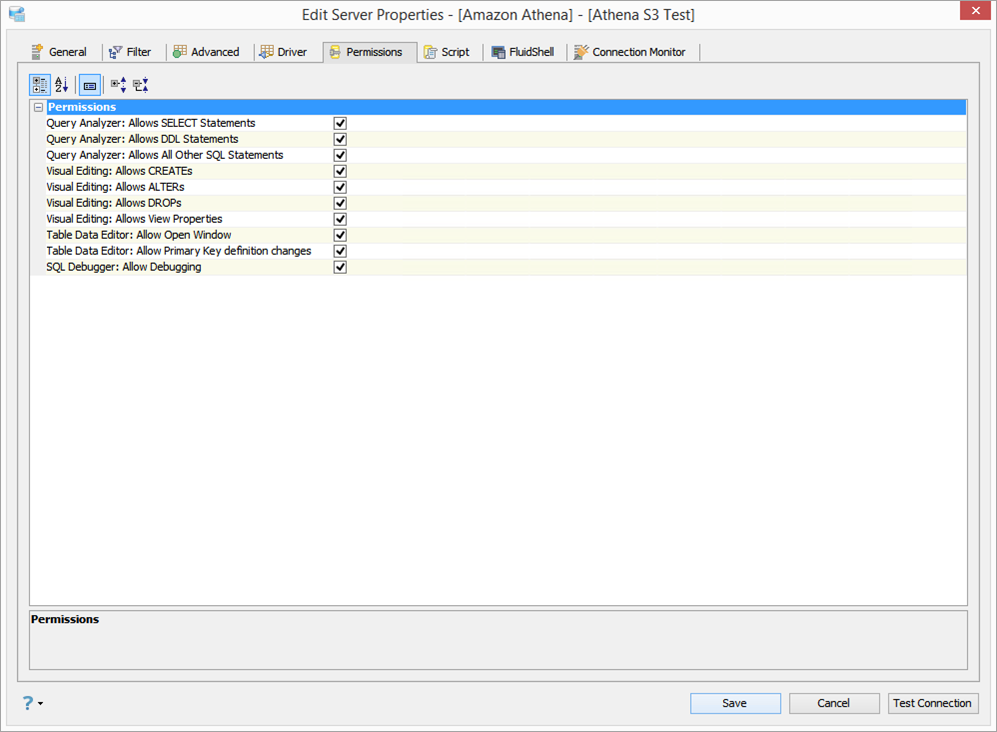This screenshot has width=997, height=732.
Task: Click the collapse all categories icon
Action: [141, 85]
